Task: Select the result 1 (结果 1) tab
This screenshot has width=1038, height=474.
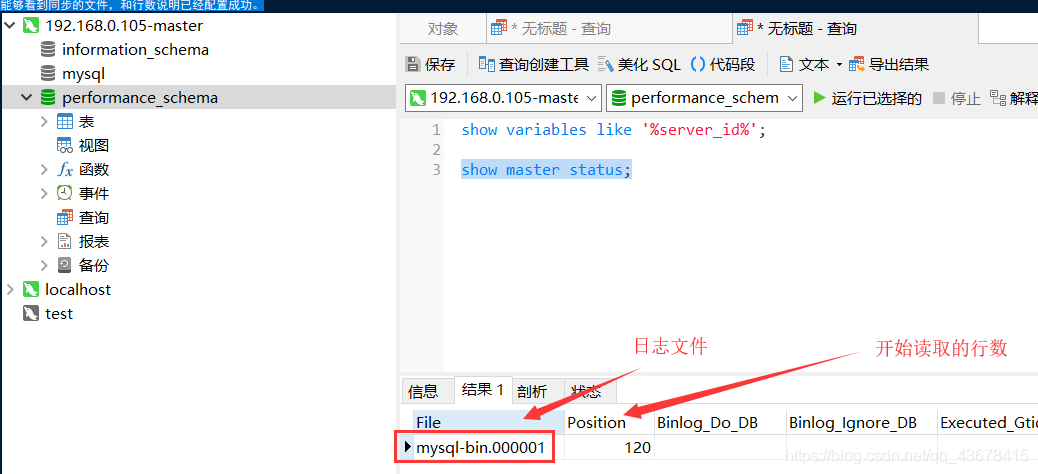Action: 483,390
